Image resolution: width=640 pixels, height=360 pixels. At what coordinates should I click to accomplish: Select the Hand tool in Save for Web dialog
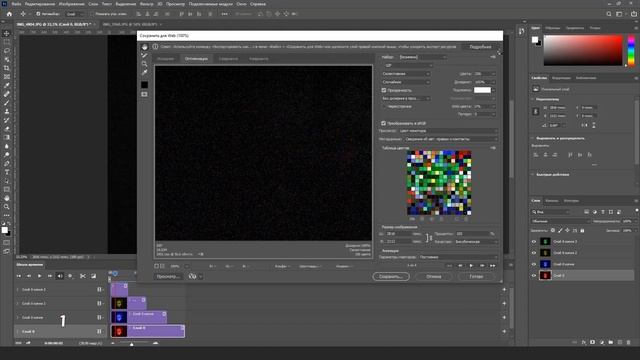144,47
